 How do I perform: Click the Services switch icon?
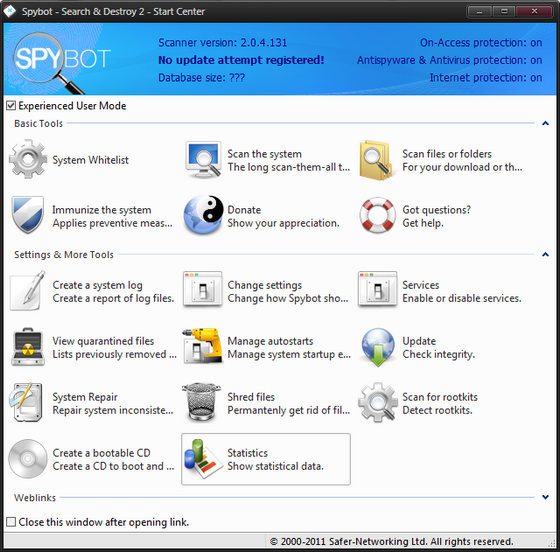point(378,289)
